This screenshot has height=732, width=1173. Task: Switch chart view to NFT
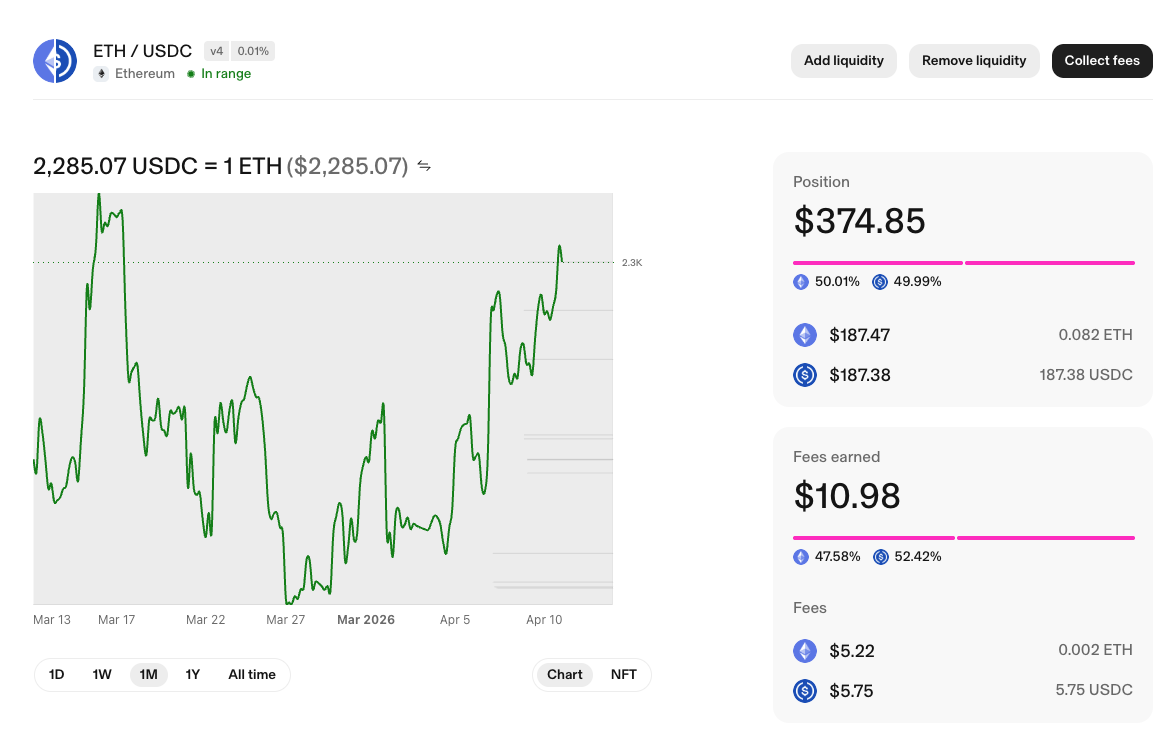click(623, 675)
